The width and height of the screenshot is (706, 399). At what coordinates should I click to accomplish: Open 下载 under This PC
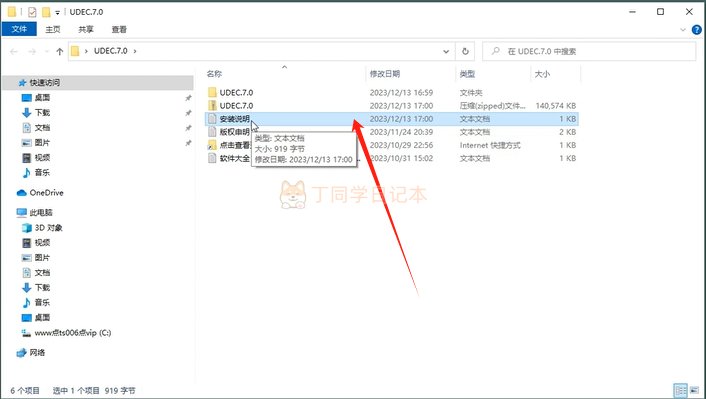coord(42,287)
